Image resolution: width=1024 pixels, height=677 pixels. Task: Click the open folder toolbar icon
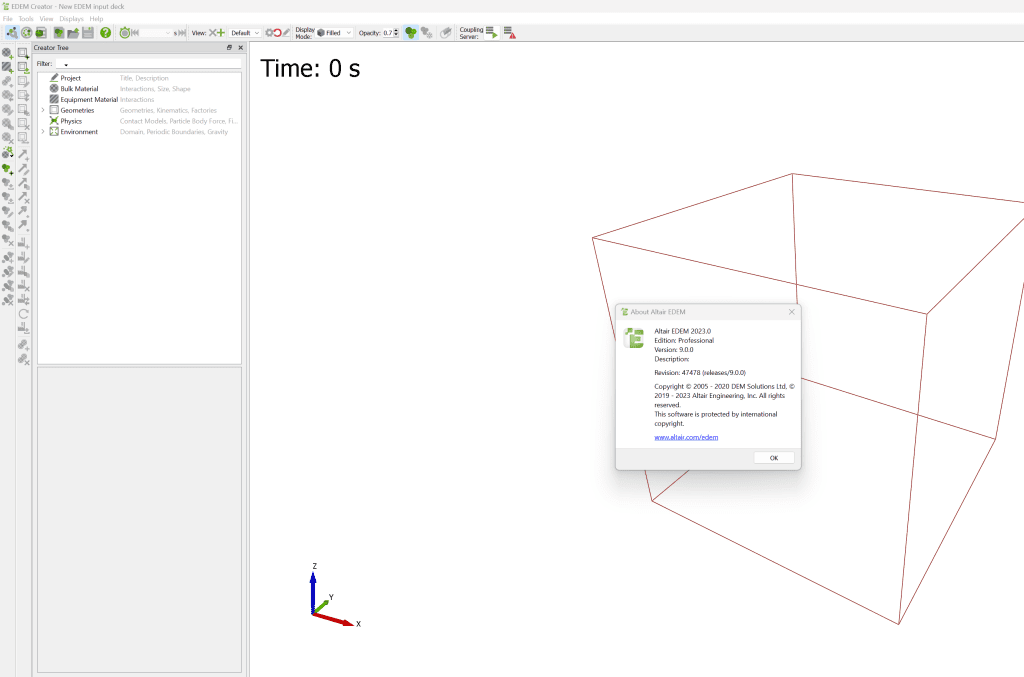(73, 33)
